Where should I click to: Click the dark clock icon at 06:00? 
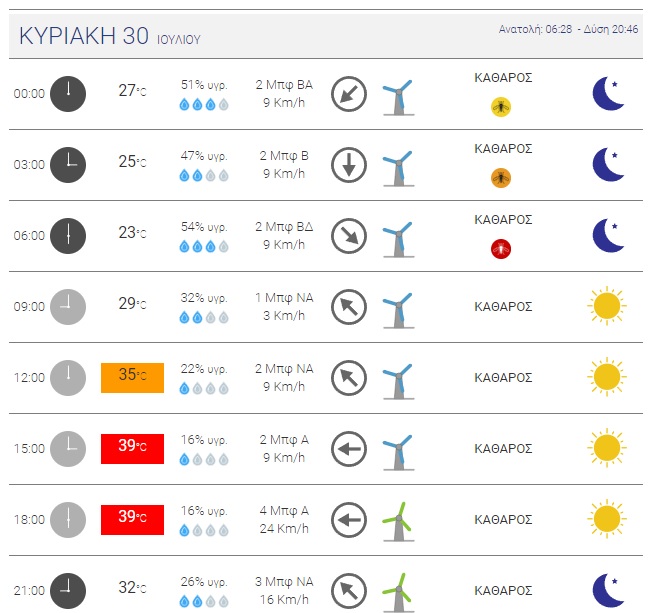click(68, 236)
